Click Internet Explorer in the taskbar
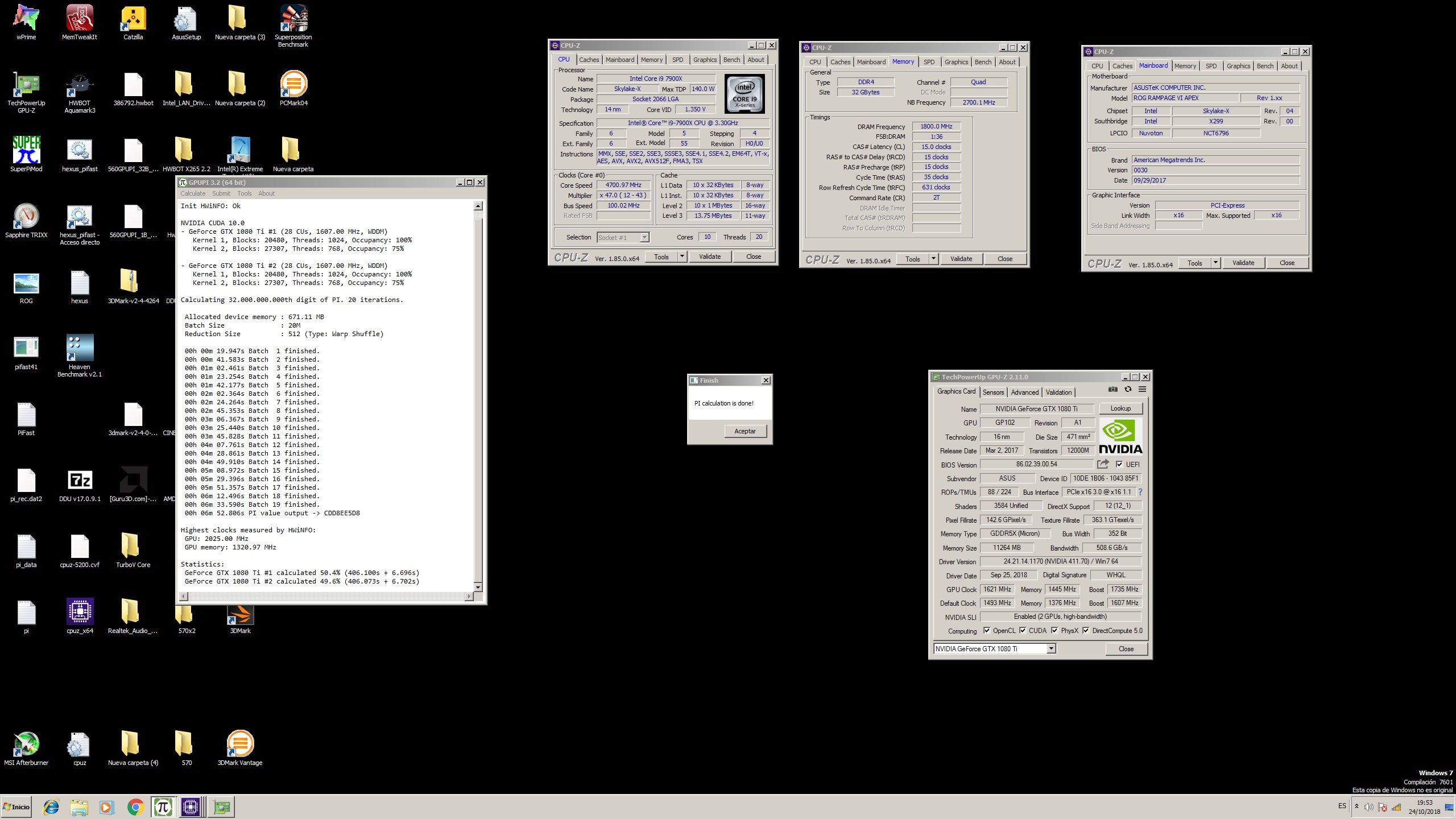This screenshot has width=1456, height=819. tap(51, 806)
